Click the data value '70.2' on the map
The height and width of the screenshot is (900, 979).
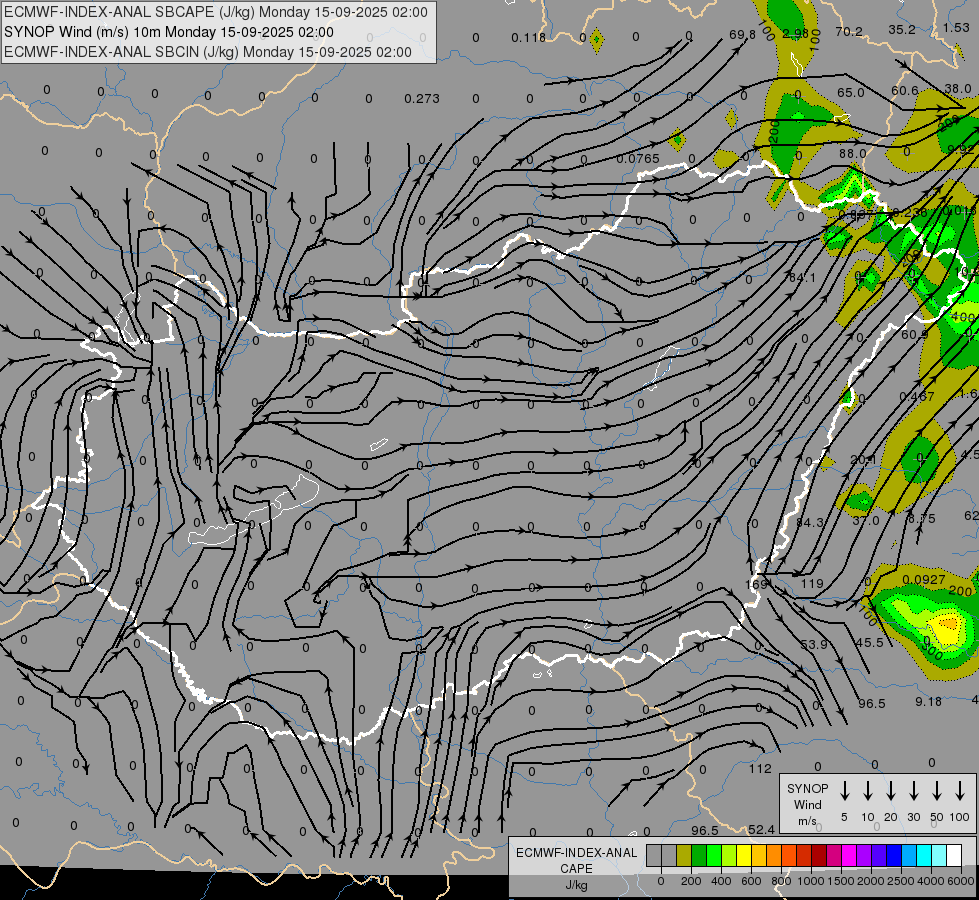tap(849, 32)
